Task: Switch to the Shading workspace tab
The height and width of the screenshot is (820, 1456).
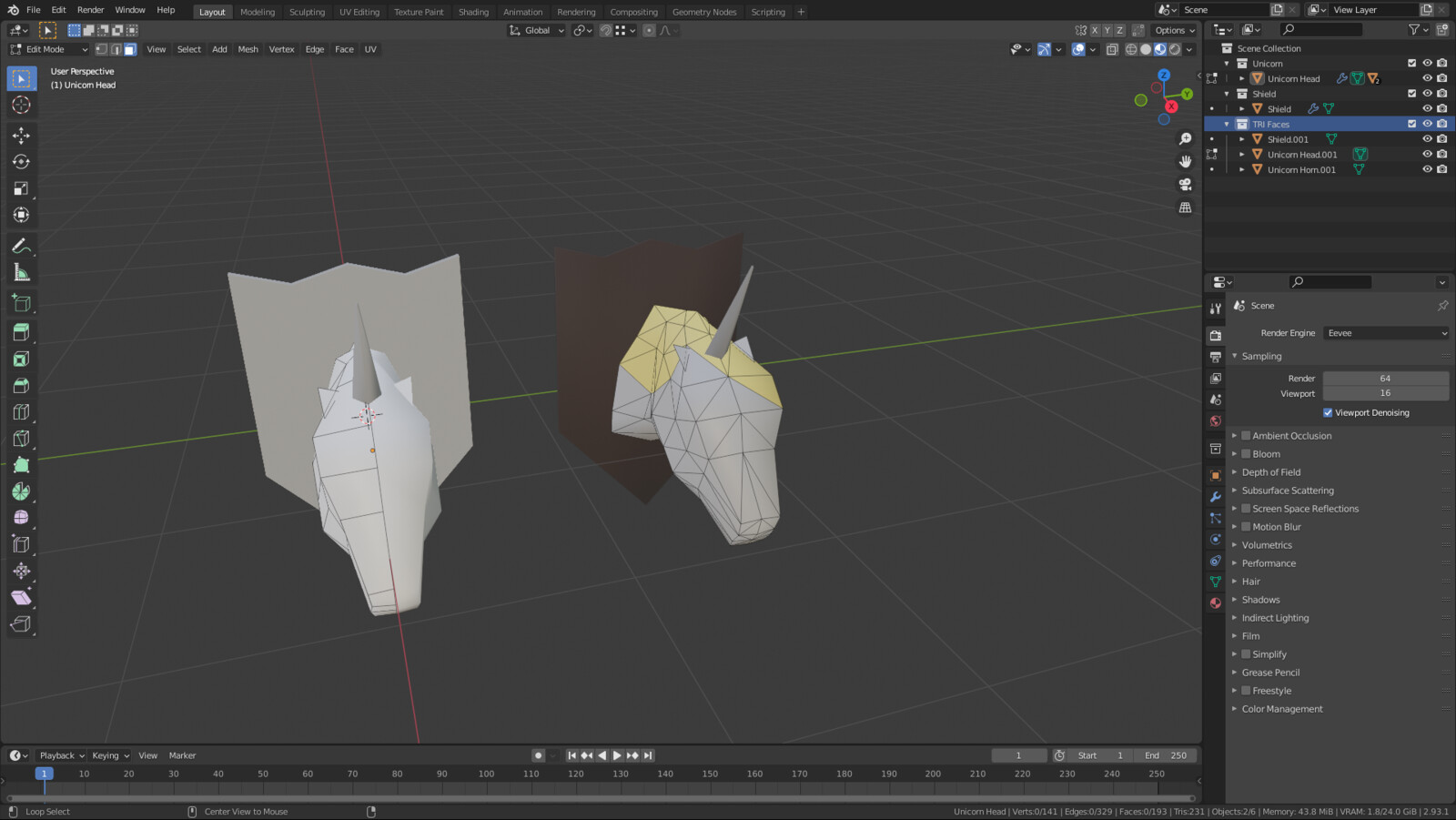Action: [473, 12]
